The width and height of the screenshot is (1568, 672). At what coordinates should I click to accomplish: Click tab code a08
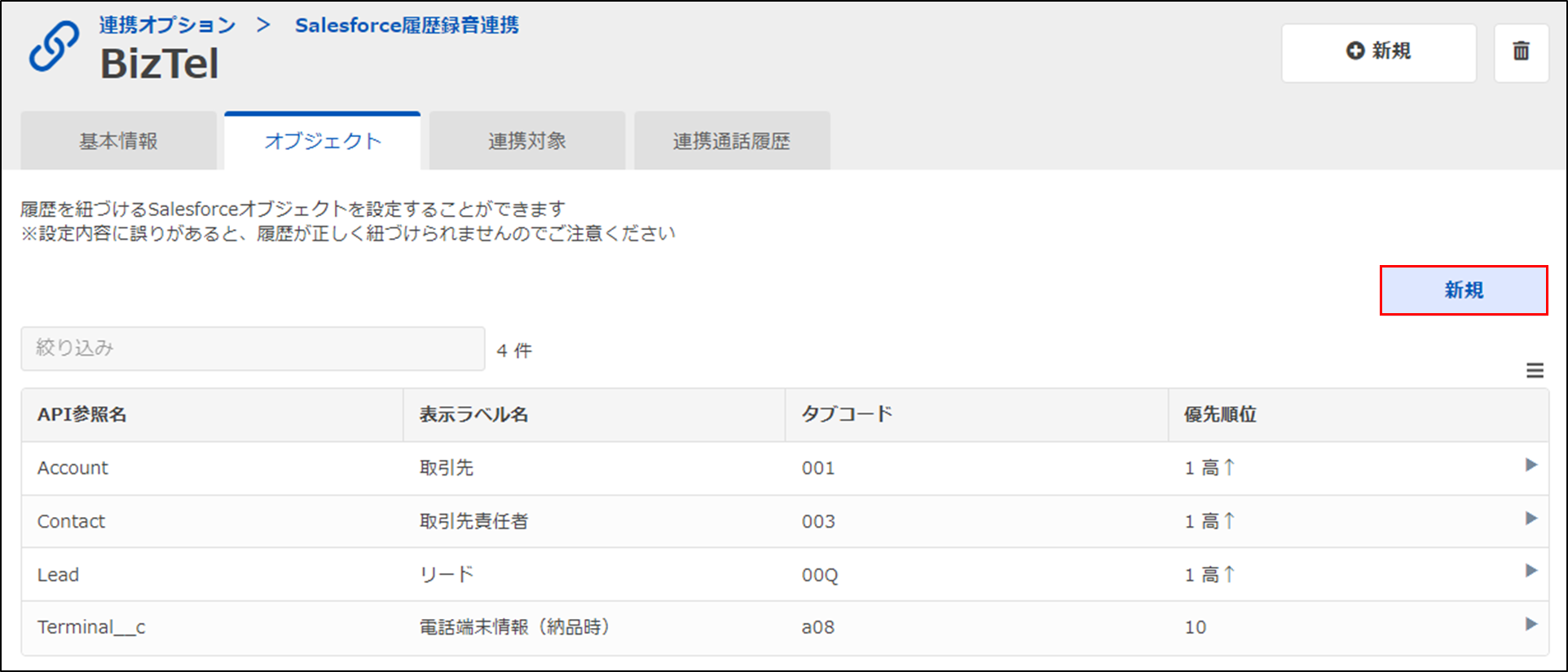click(x=818, y=627)
